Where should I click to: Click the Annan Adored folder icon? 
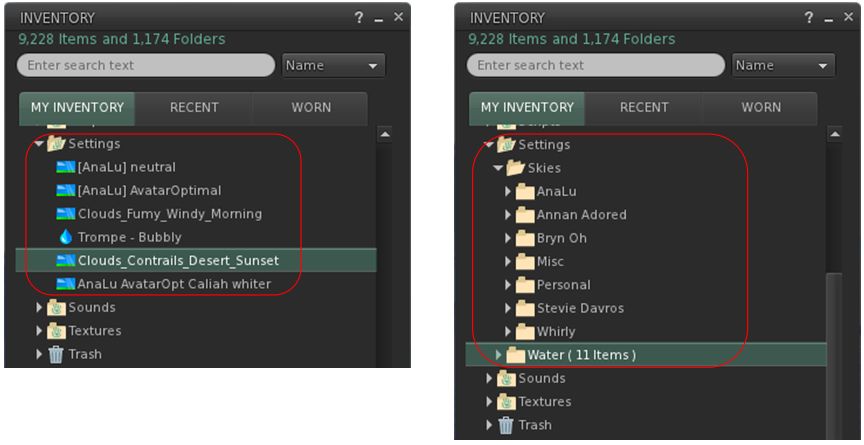(x=525, y=215)
